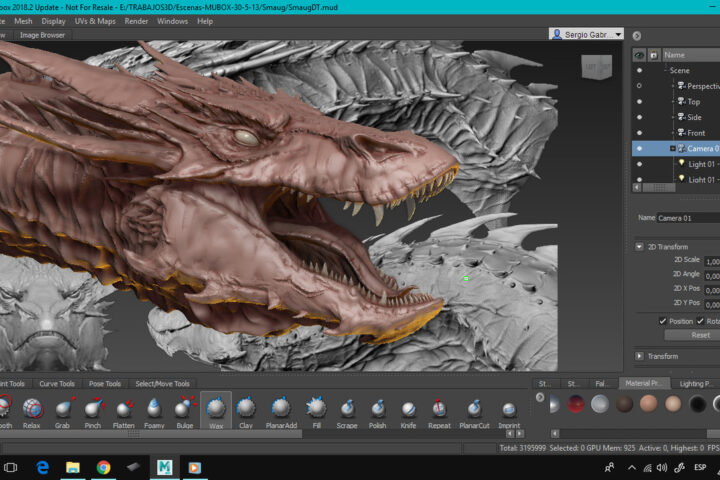The height and width of the screenshot is (480, 720).
Task: Toggle visibility of the first Light 01 row
Action: [x=639, y=164]
